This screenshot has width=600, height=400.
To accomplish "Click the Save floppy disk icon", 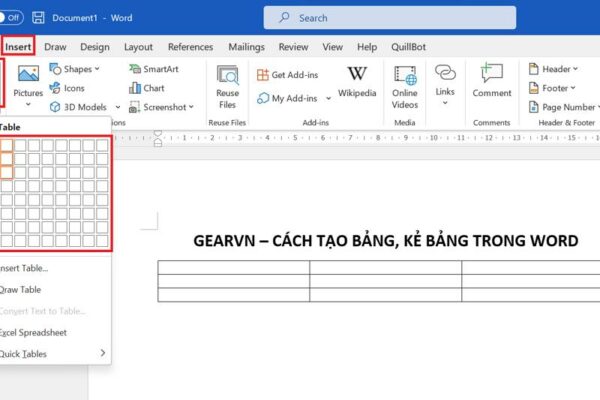I will [38, 18].
